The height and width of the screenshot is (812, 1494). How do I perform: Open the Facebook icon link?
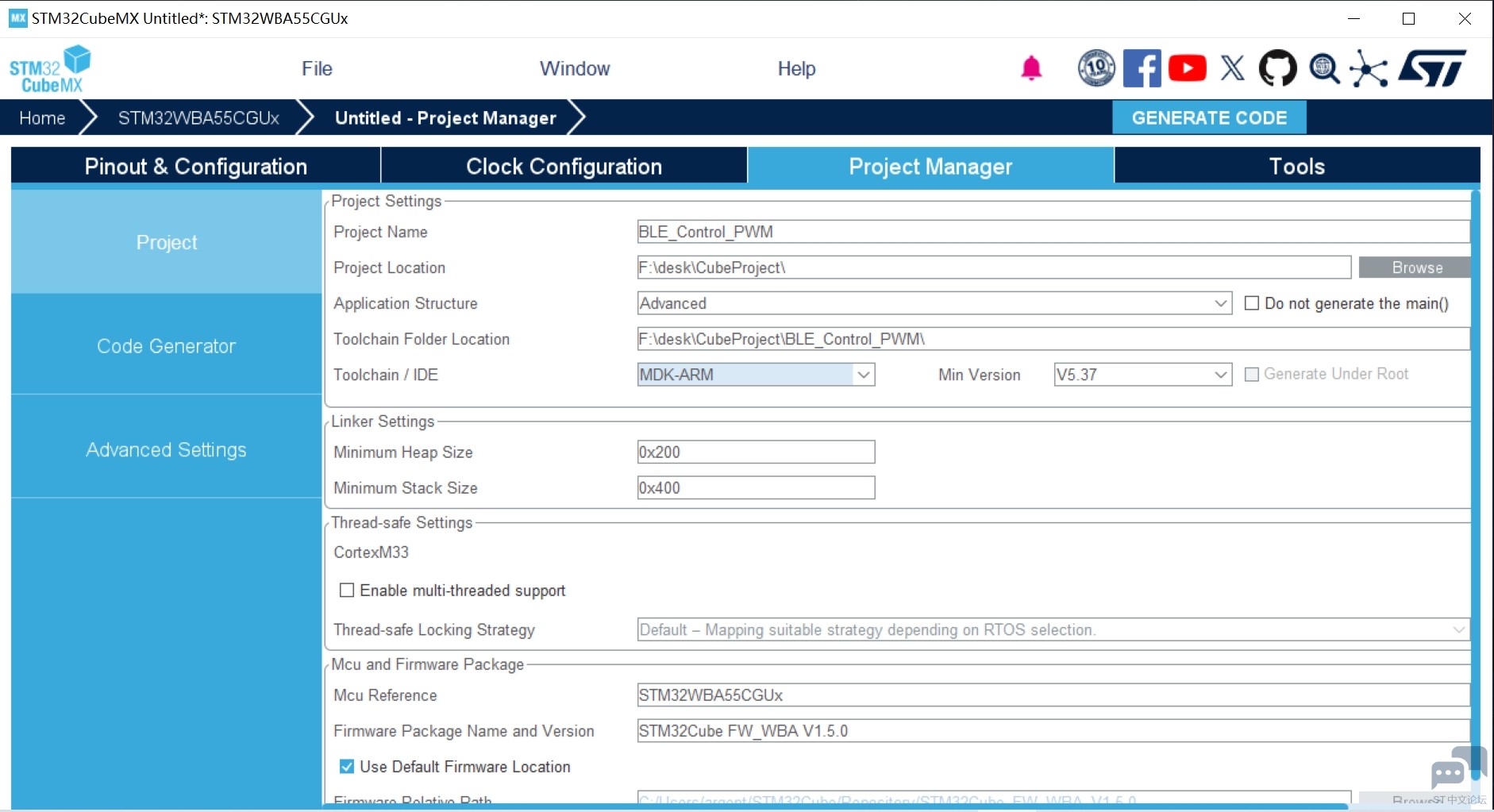(x=1142, y=68)
